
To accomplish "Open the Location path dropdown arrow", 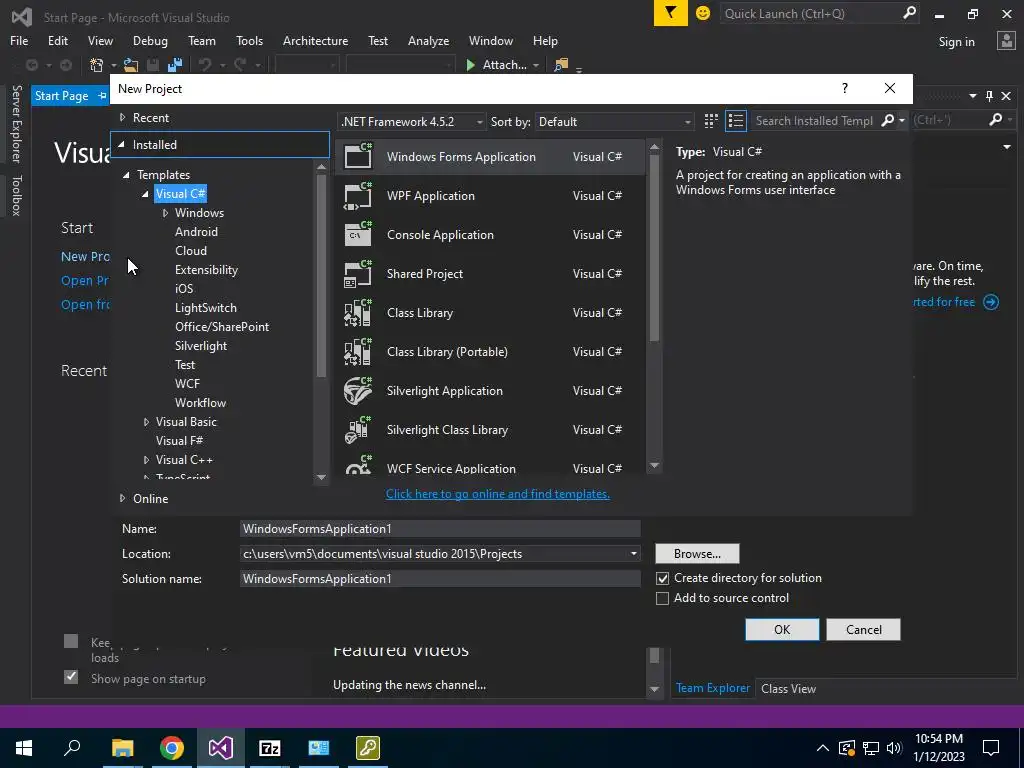I will click(633, 554).
